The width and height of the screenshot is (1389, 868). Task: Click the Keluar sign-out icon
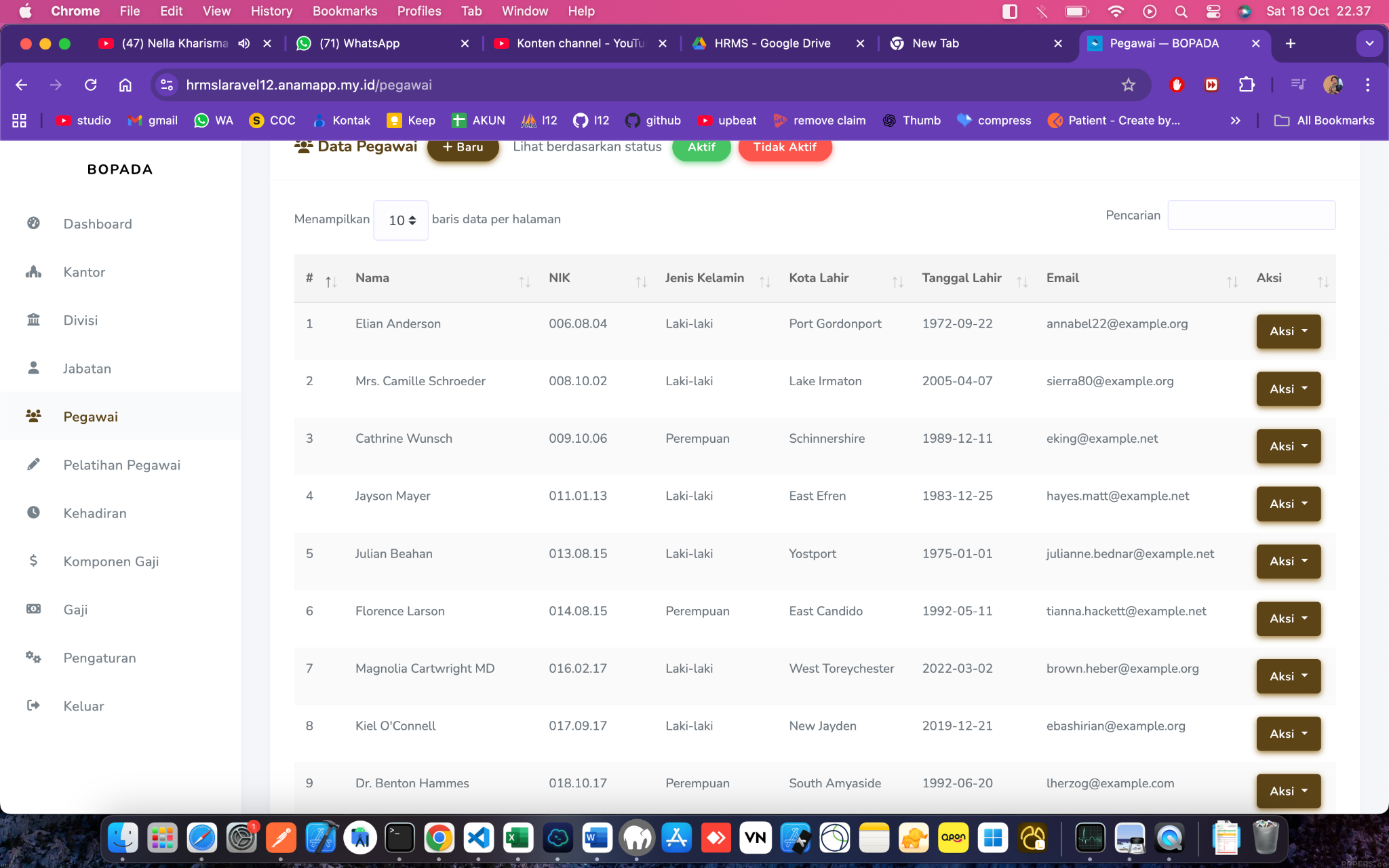point(33,705)
